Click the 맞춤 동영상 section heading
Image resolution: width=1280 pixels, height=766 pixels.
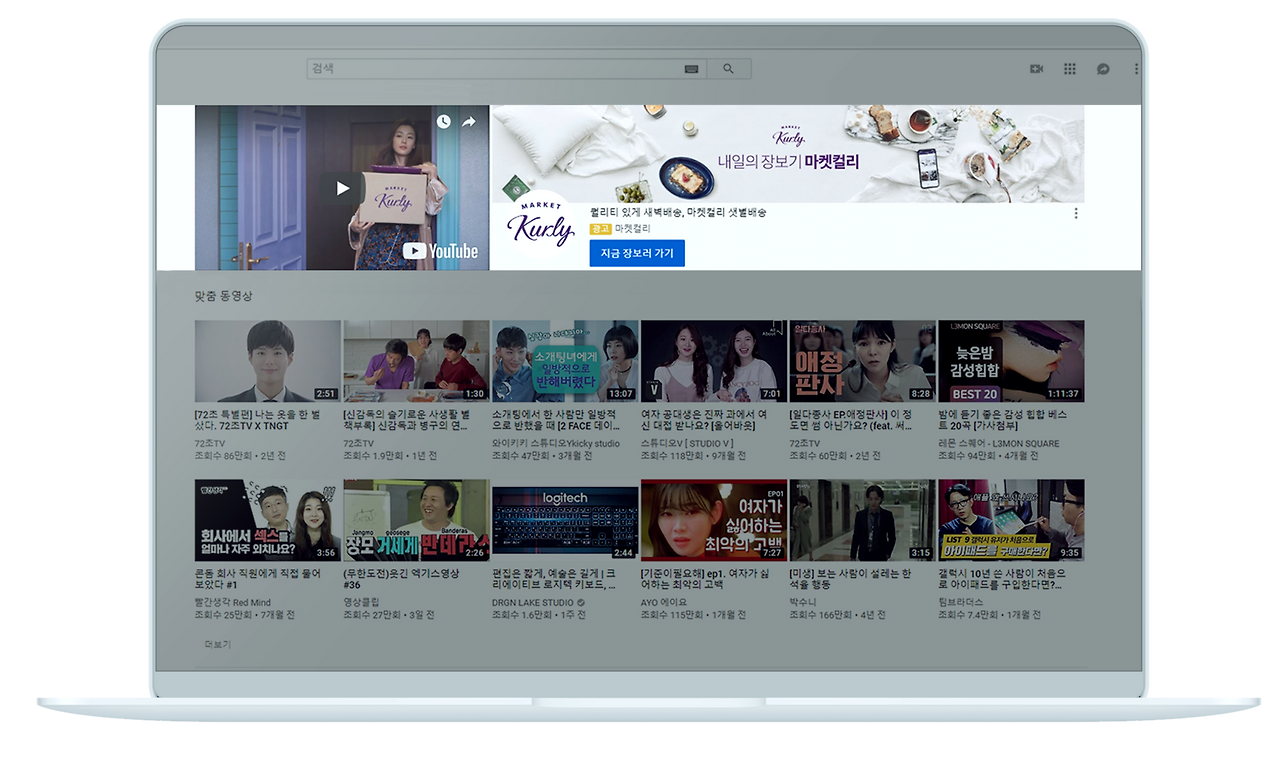click(224, 297)
